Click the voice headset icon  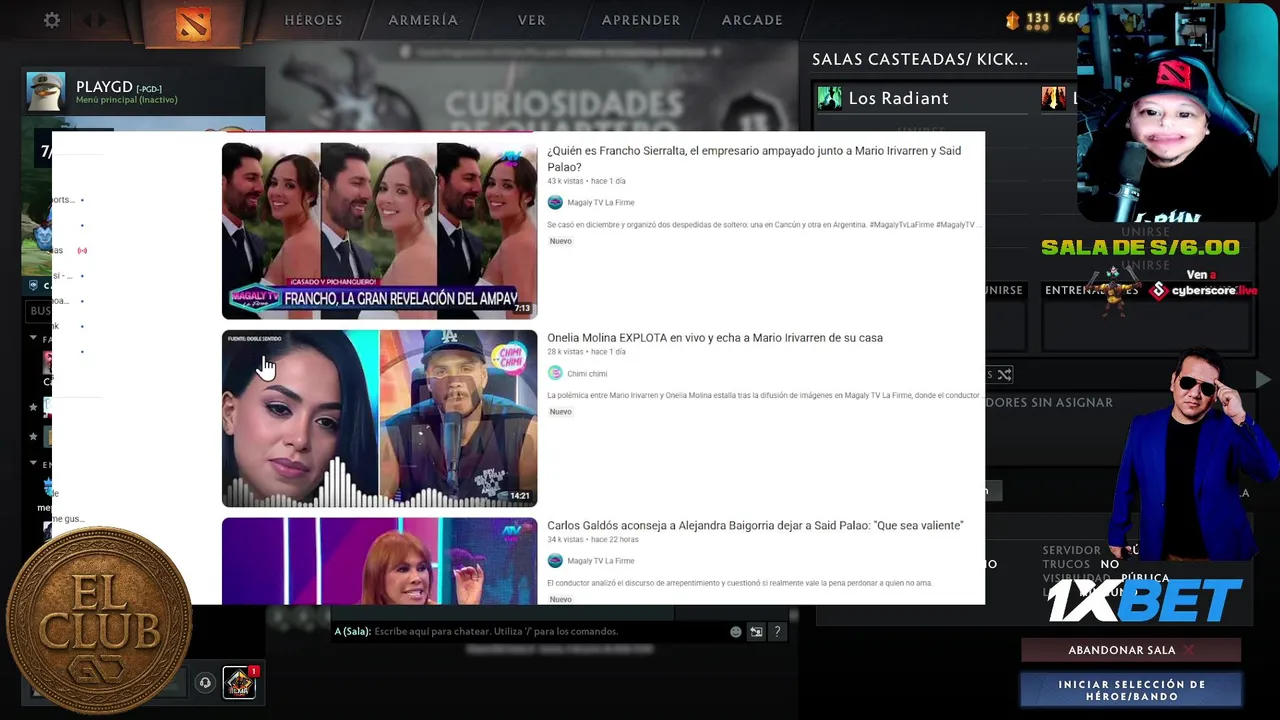point(205,683)
